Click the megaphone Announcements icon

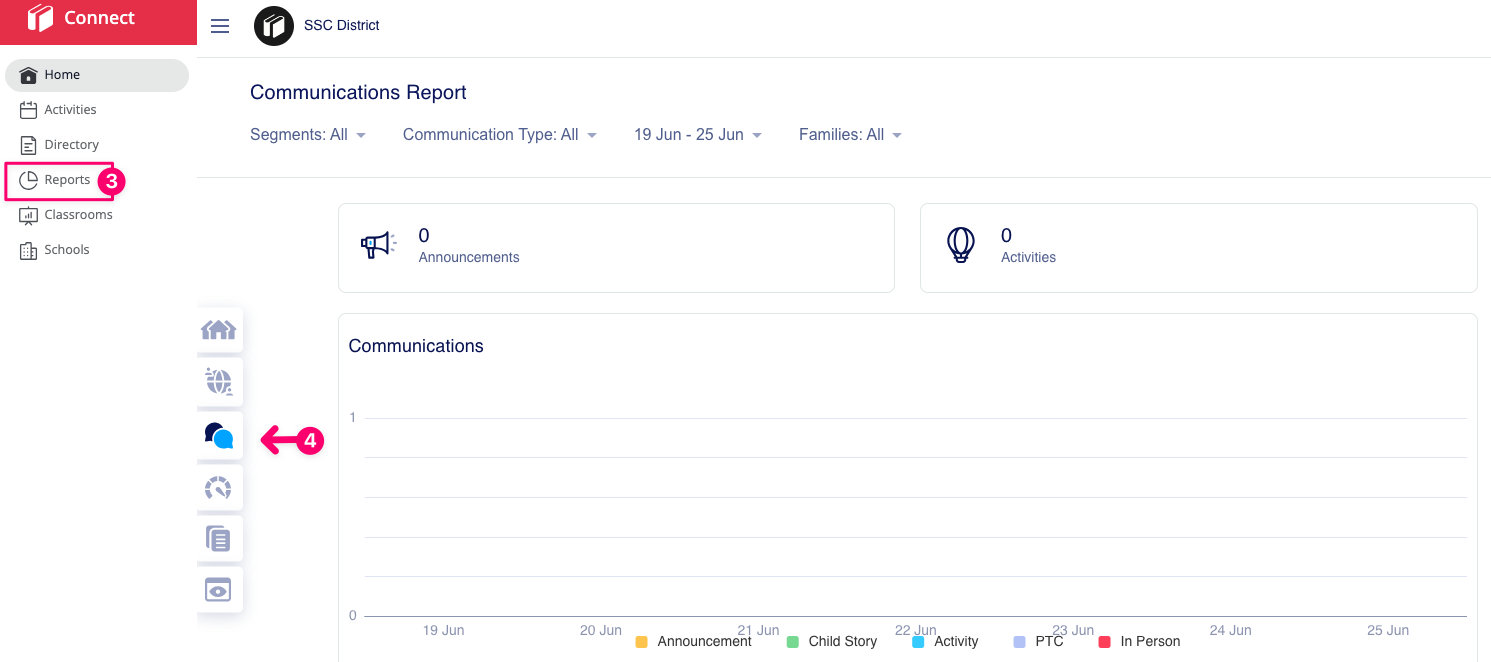pyautogui.click(x=378, y=245)
